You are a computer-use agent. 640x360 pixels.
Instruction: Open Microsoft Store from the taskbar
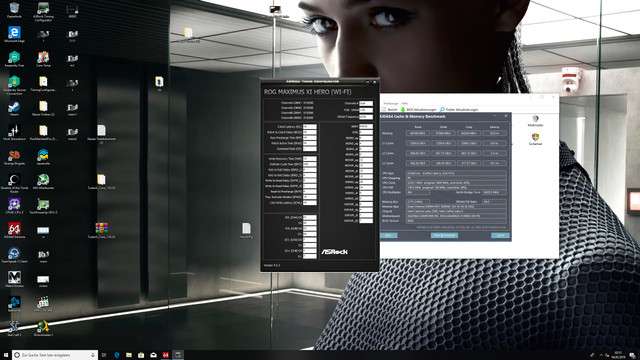(141, 355)
